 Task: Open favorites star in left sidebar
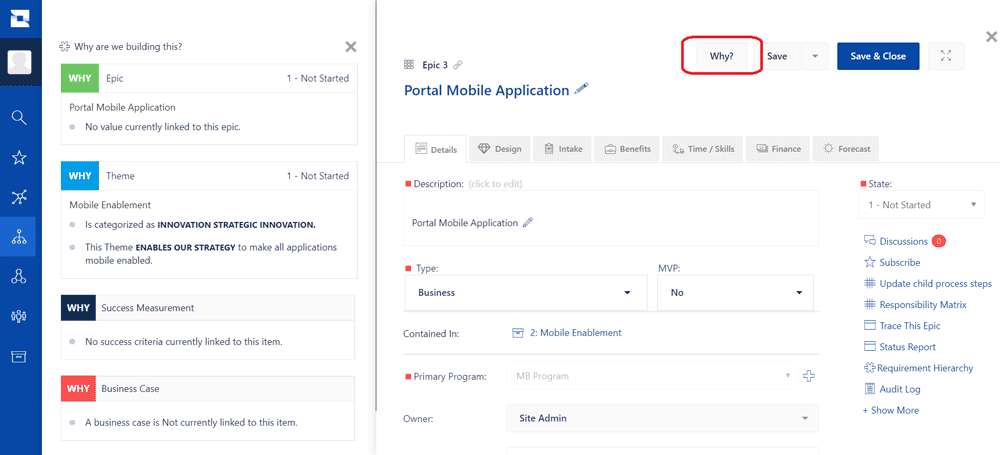(20, 158)
